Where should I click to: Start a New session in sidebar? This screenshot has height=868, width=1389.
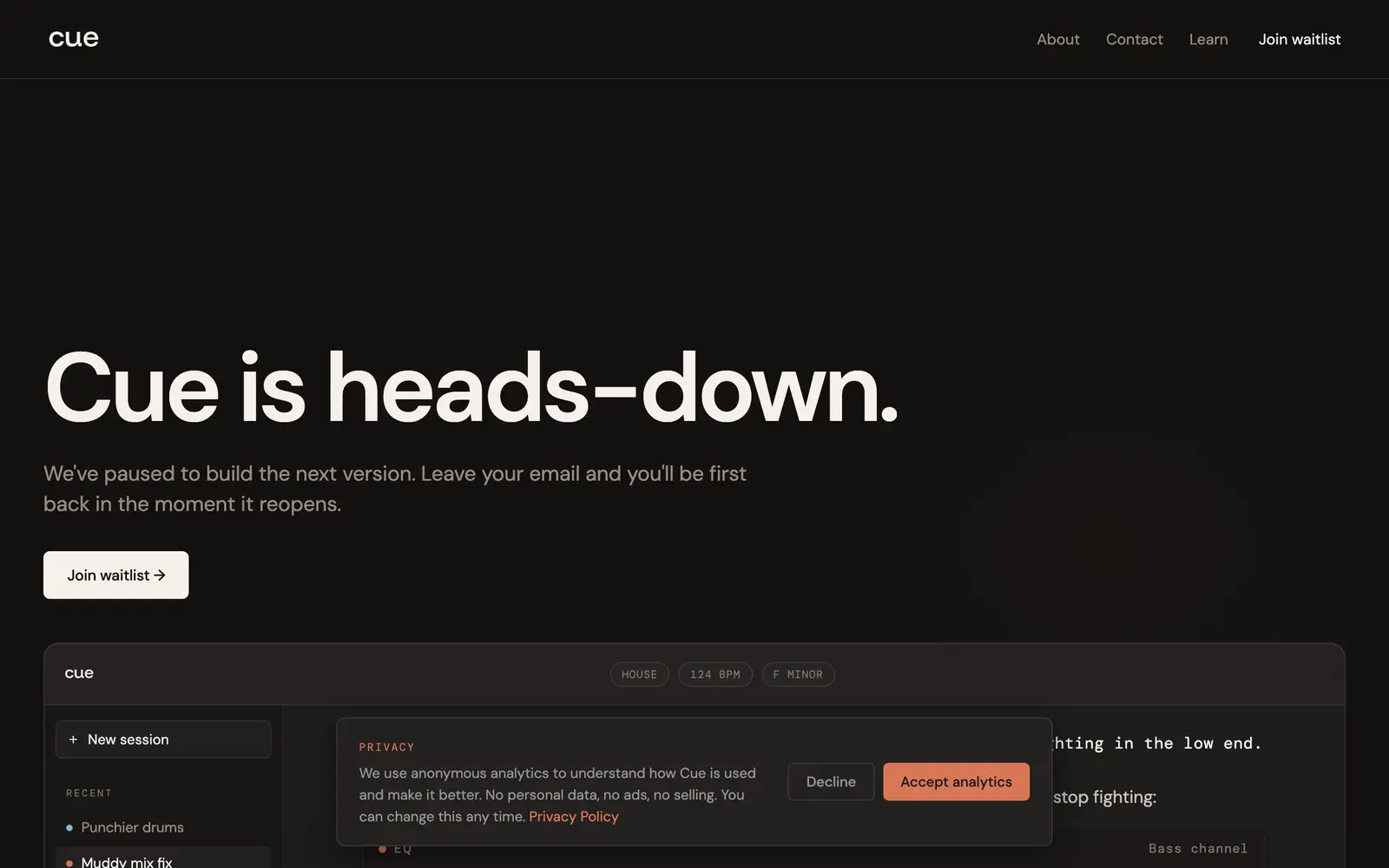[163, 740]
